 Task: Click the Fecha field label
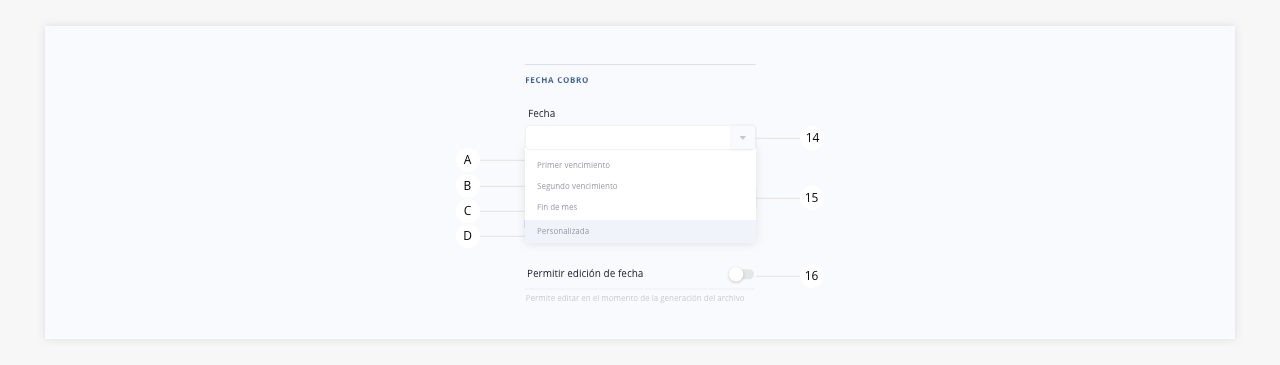tap(541, 113)
